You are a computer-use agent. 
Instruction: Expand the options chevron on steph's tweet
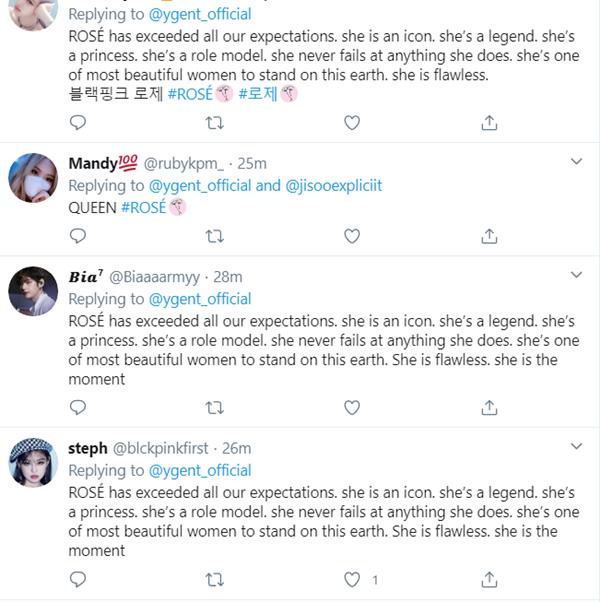pos(576,446)
